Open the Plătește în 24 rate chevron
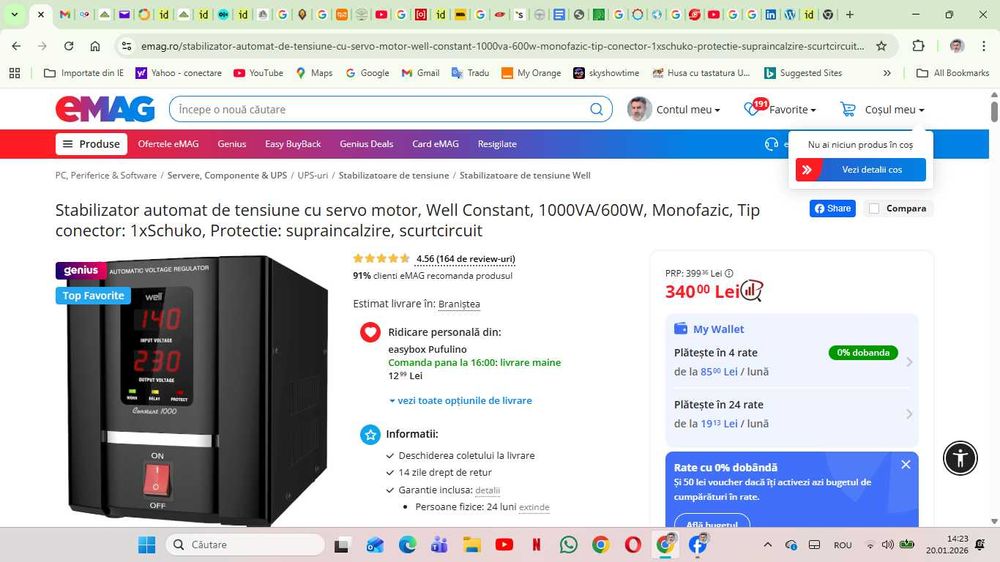Viewport: 1000px width, 562px height. pos(909,414)
